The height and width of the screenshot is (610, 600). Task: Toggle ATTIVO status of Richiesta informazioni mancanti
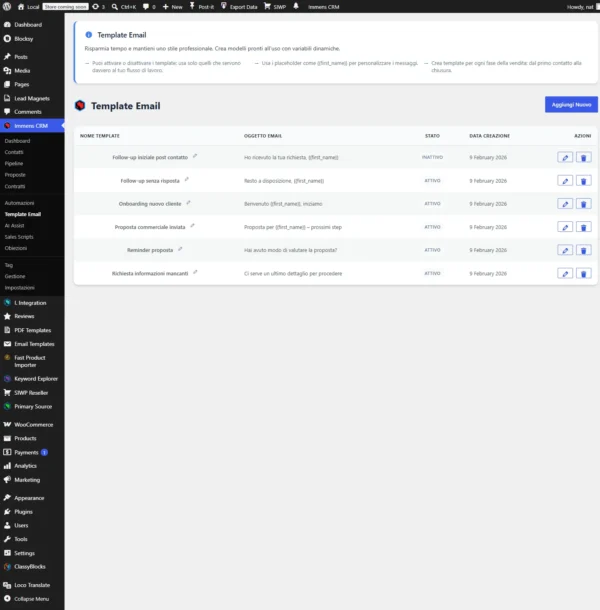pyautogui.click(x=432, y=273)
